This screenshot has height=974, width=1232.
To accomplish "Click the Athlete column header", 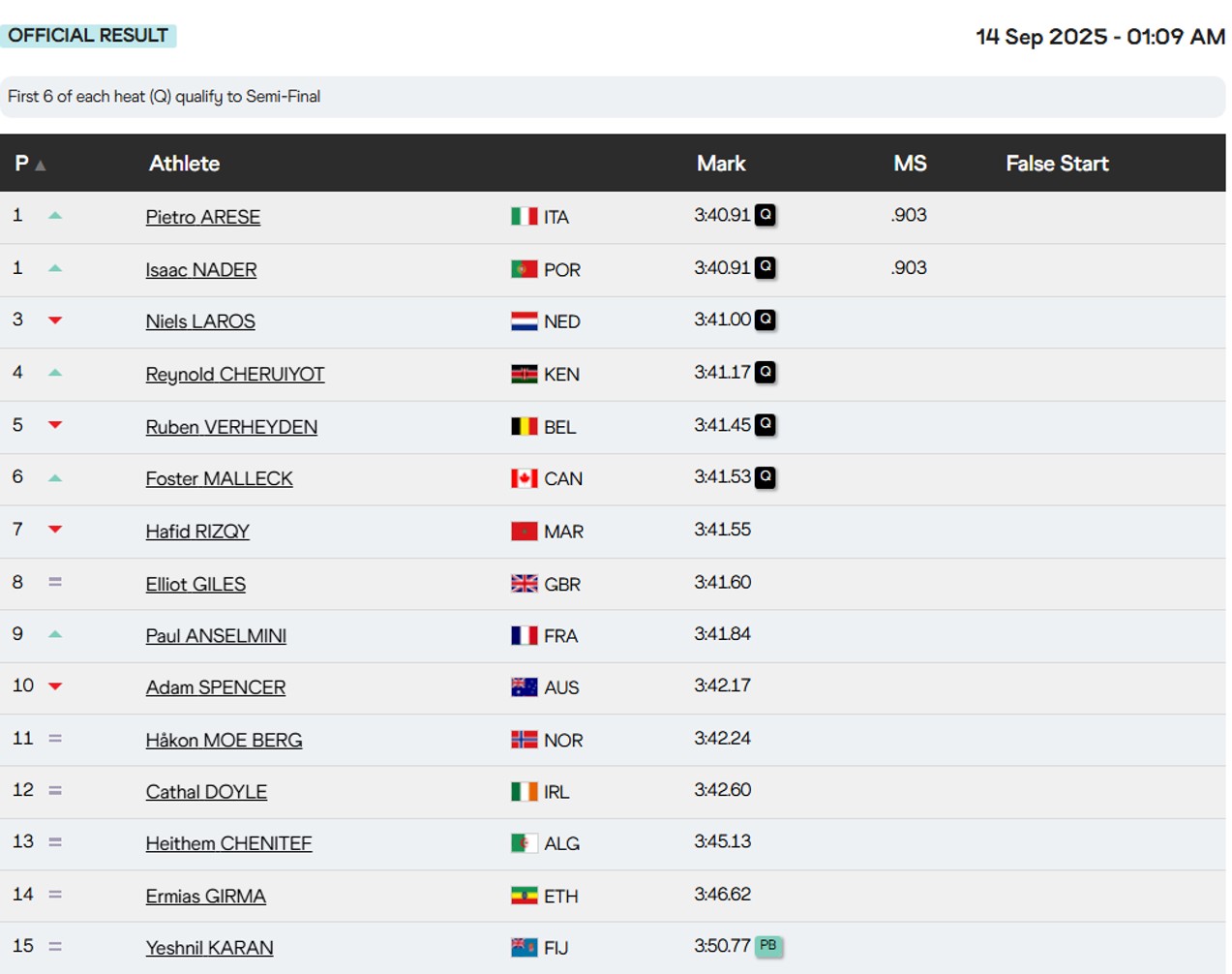I will pyautogui.click(x=184, y=164).
